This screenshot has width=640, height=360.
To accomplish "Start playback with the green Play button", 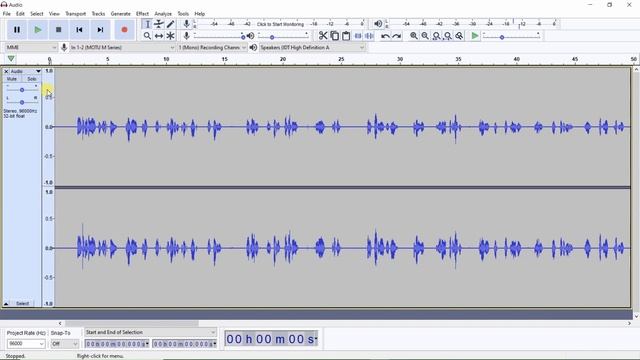I will coord(38,30).
